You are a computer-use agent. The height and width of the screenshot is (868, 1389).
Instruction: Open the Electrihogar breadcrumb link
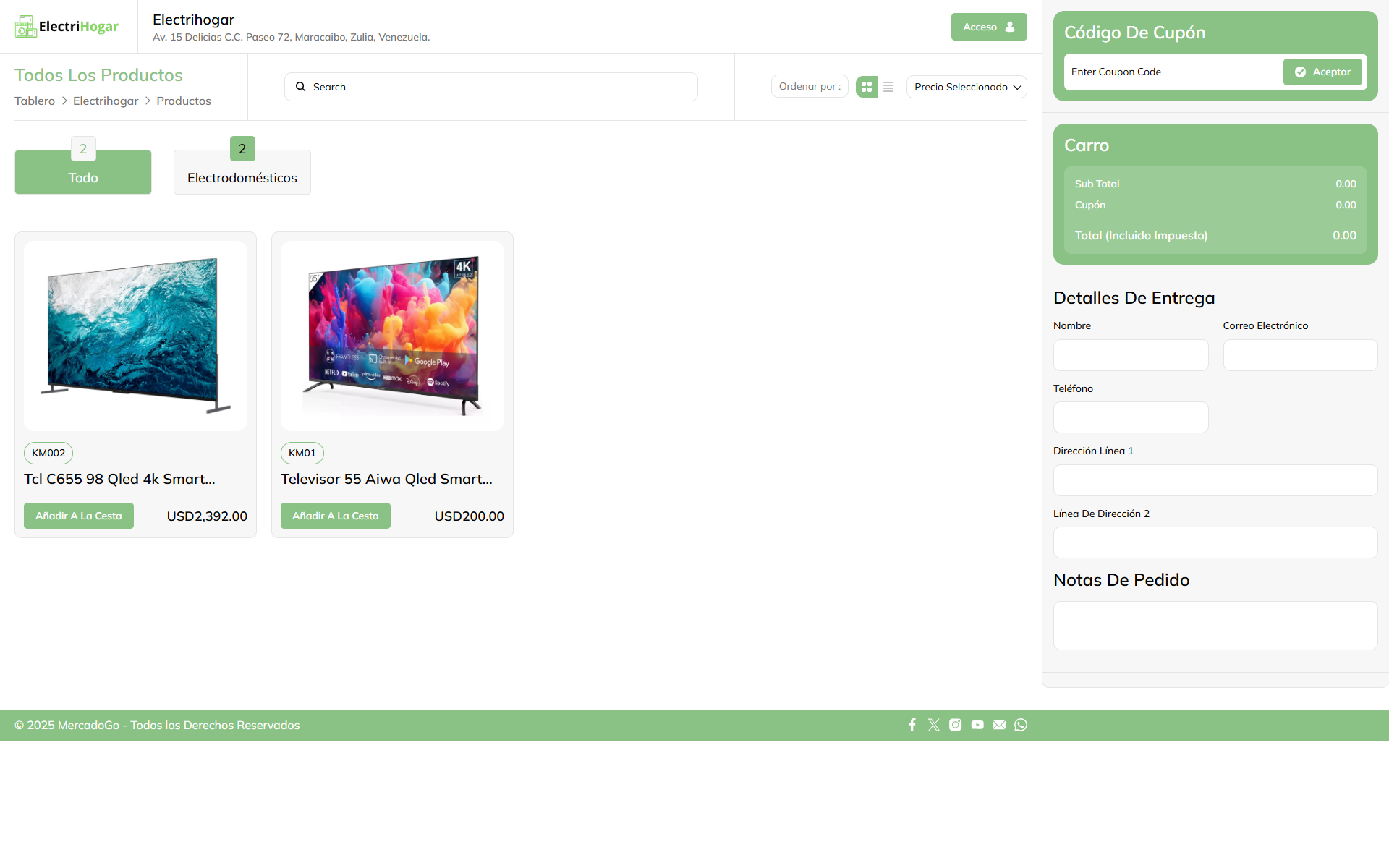pos(106,101)
